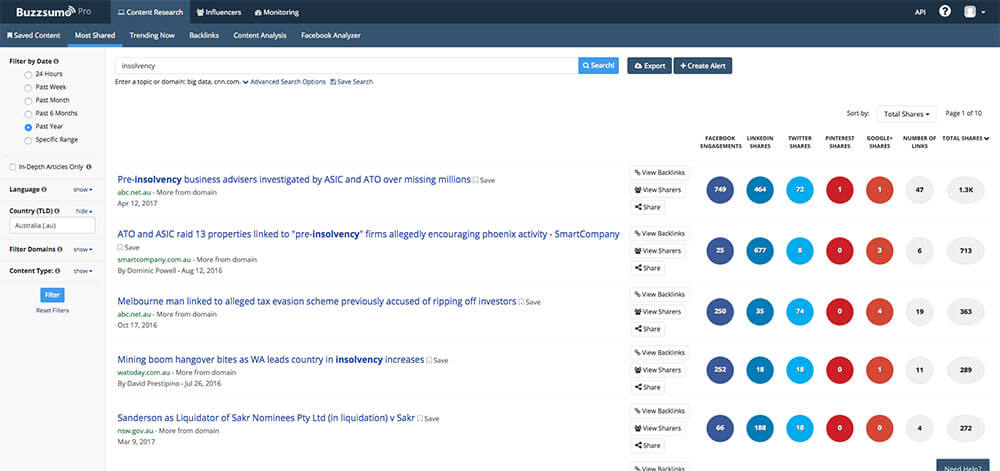Click the insolvency search input field
This screenshot has height=471, width=1000.
(346, 66)
